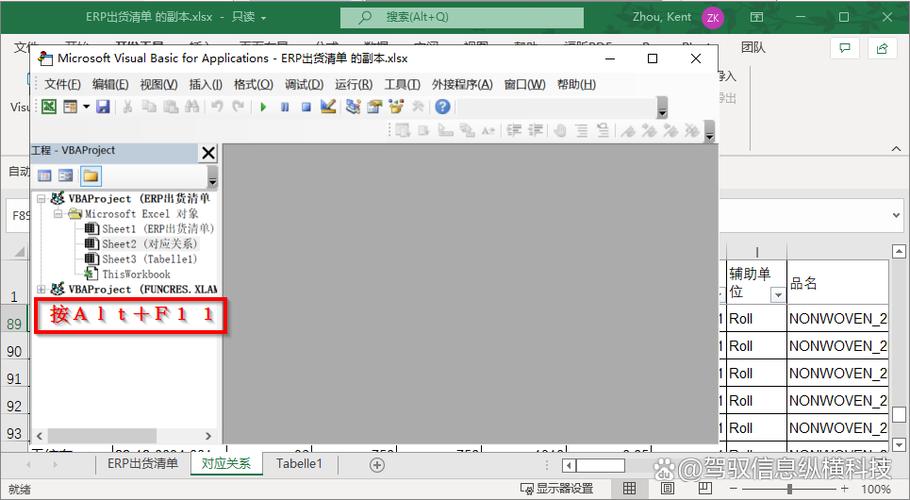The width and height of the screenshot is (910, 500).
Task: Open Project Explorer via toolbar icon
Action: pyautogui.click(x=353, y=107)
